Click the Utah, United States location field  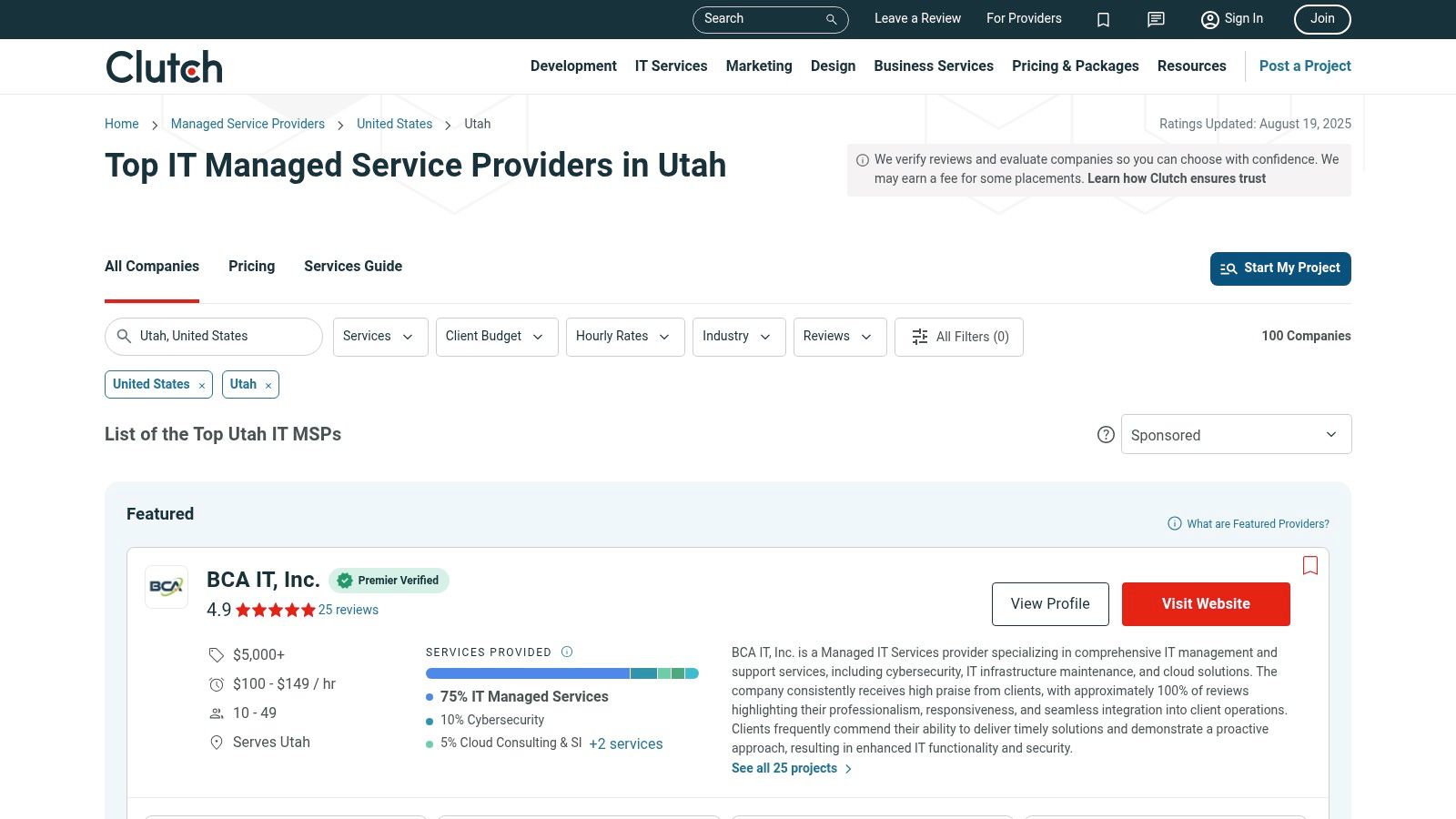pyautogui.click(x=214, y=337)
